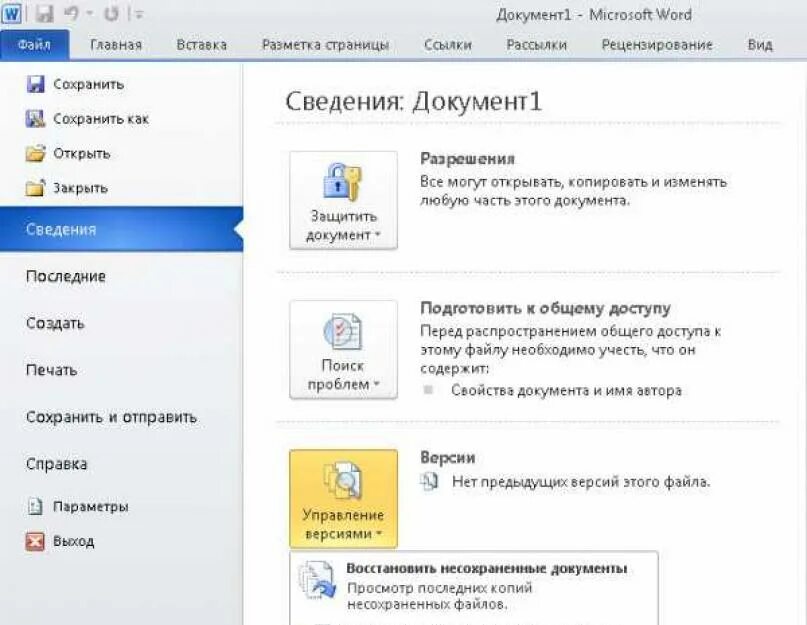807x625 pixels.
Task: Click the Документ1 - Microsoft Word title
Action: click(594, 14)
